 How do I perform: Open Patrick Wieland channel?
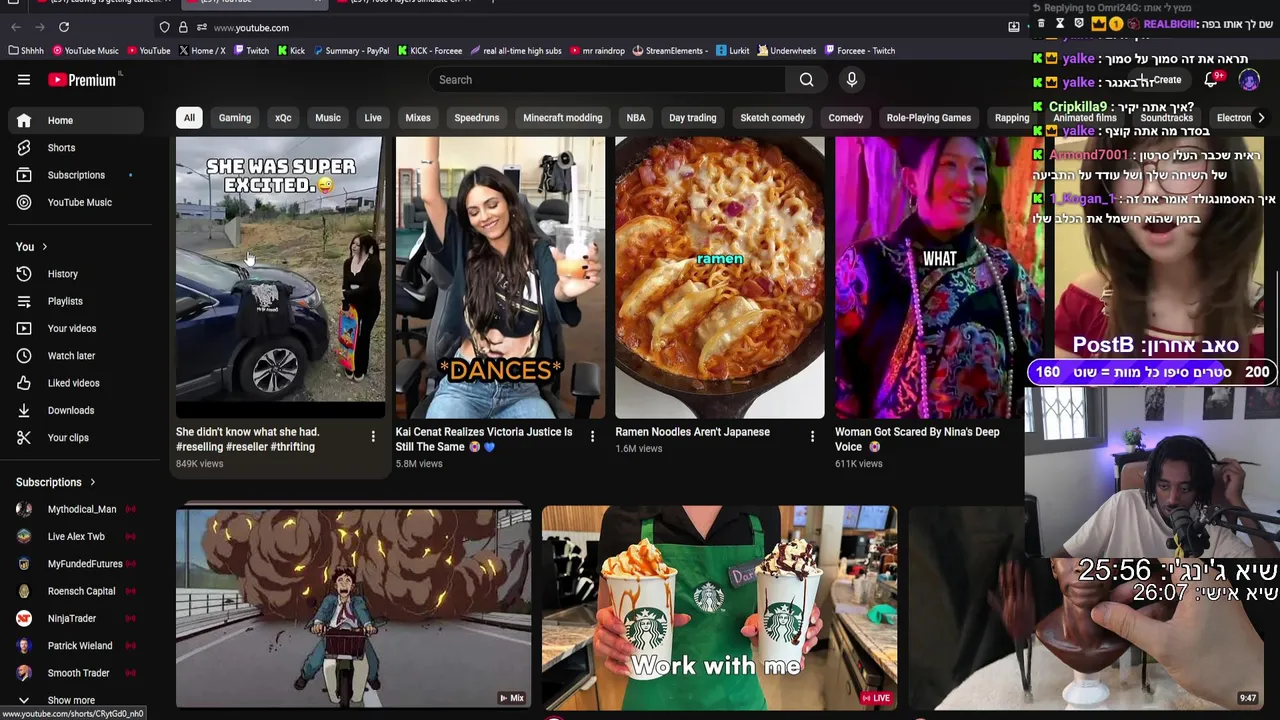78,646
